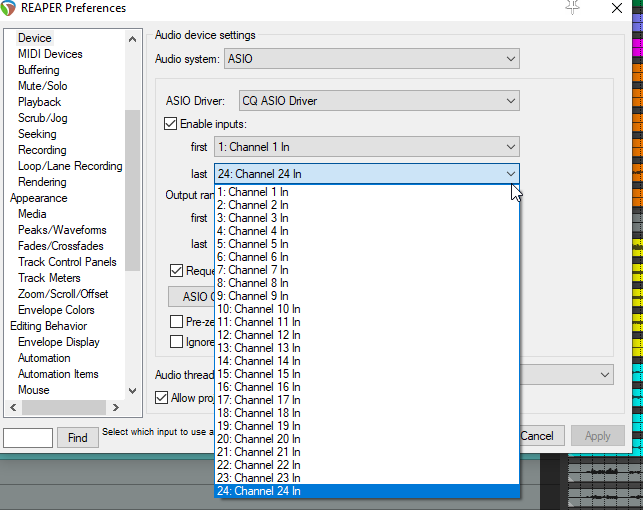Open Scrub/Jog preferences
Screen dimensions: 643x510
[x=43, y=118]
